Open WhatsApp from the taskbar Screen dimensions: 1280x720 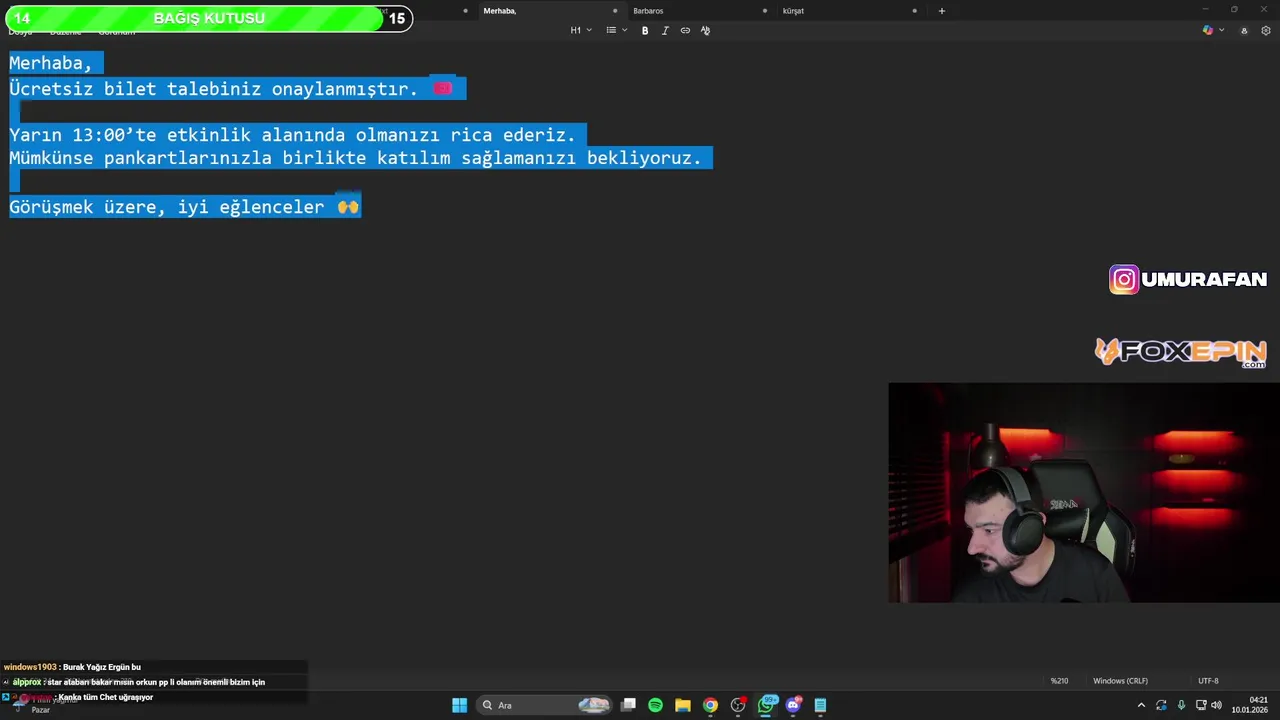pyautogui.click(x=766, y=705)
